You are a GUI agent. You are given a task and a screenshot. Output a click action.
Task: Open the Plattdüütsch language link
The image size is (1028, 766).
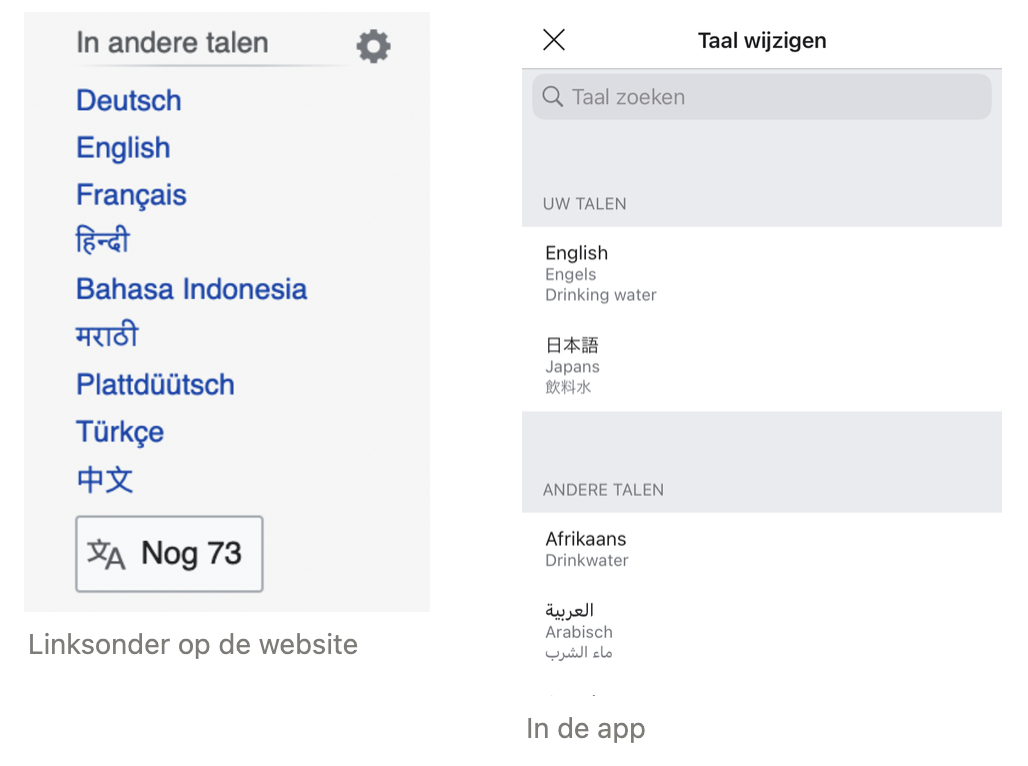coord(155,384)
